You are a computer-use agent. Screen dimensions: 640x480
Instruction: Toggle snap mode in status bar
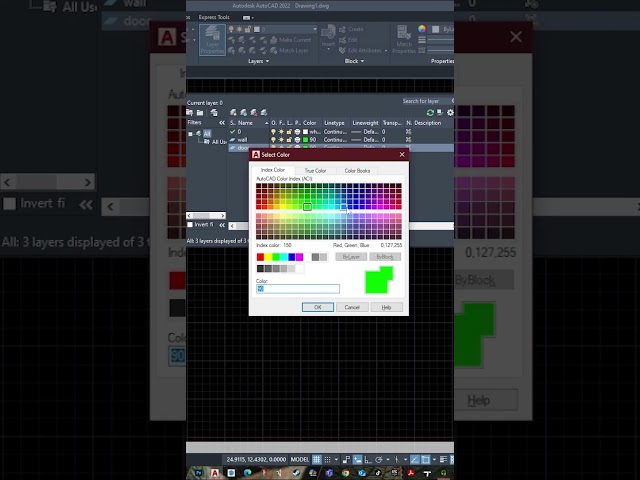(327, 460)
